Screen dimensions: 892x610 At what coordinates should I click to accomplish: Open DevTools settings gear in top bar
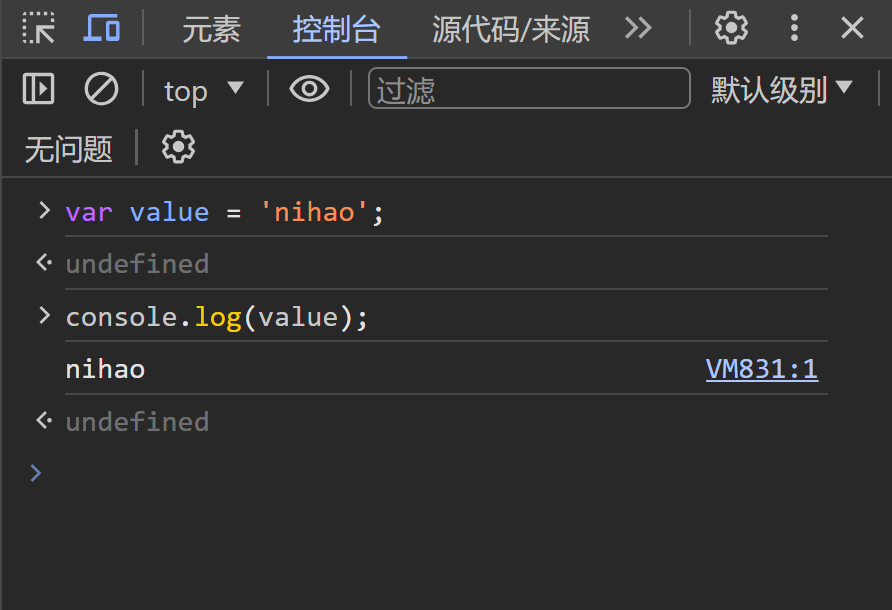730,29
